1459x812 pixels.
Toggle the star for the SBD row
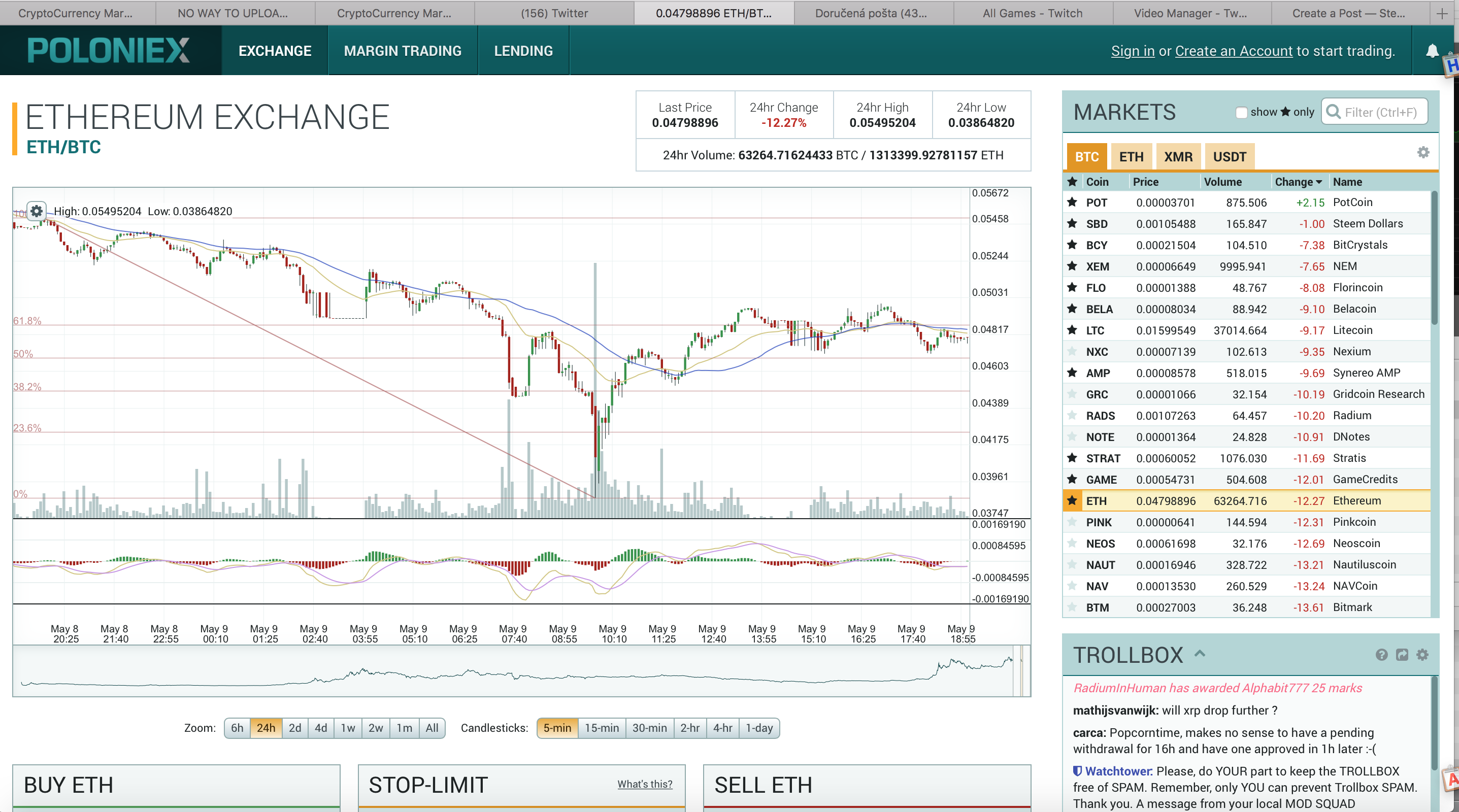click(1072, 224)
